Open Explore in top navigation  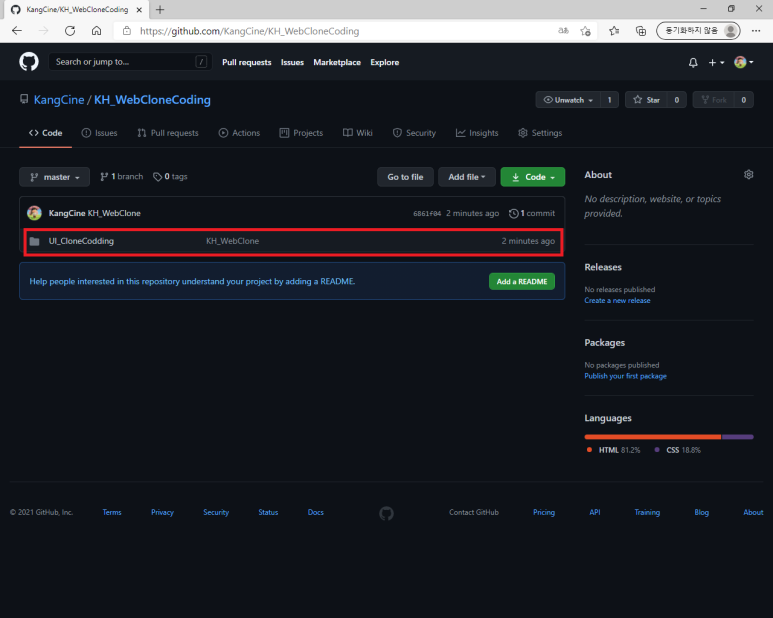coord(385,62)
